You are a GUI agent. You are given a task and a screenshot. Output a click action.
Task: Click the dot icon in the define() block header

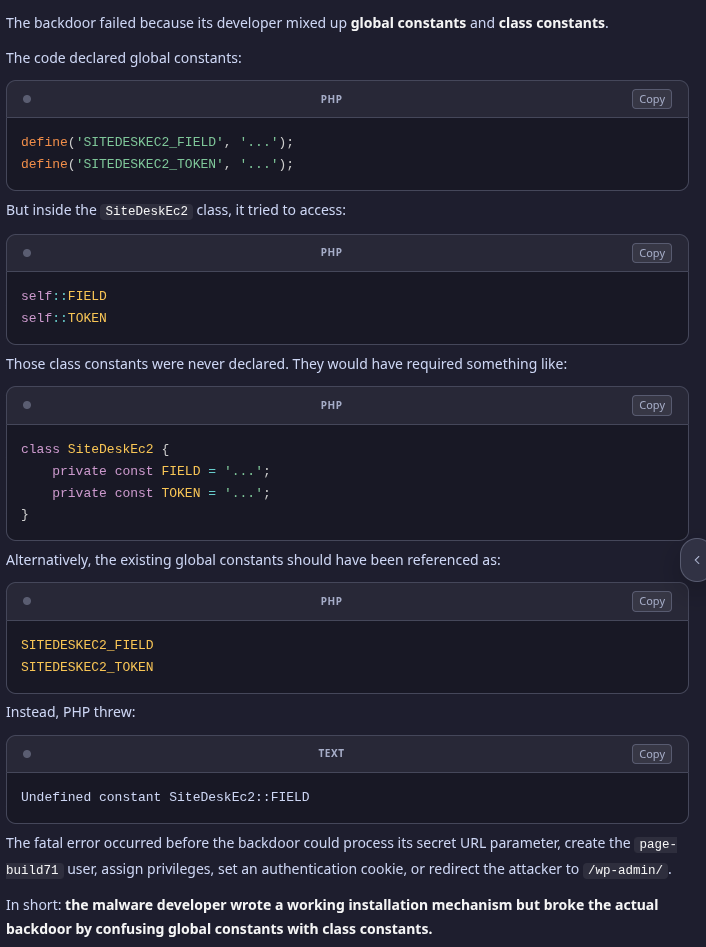(27, 99)
